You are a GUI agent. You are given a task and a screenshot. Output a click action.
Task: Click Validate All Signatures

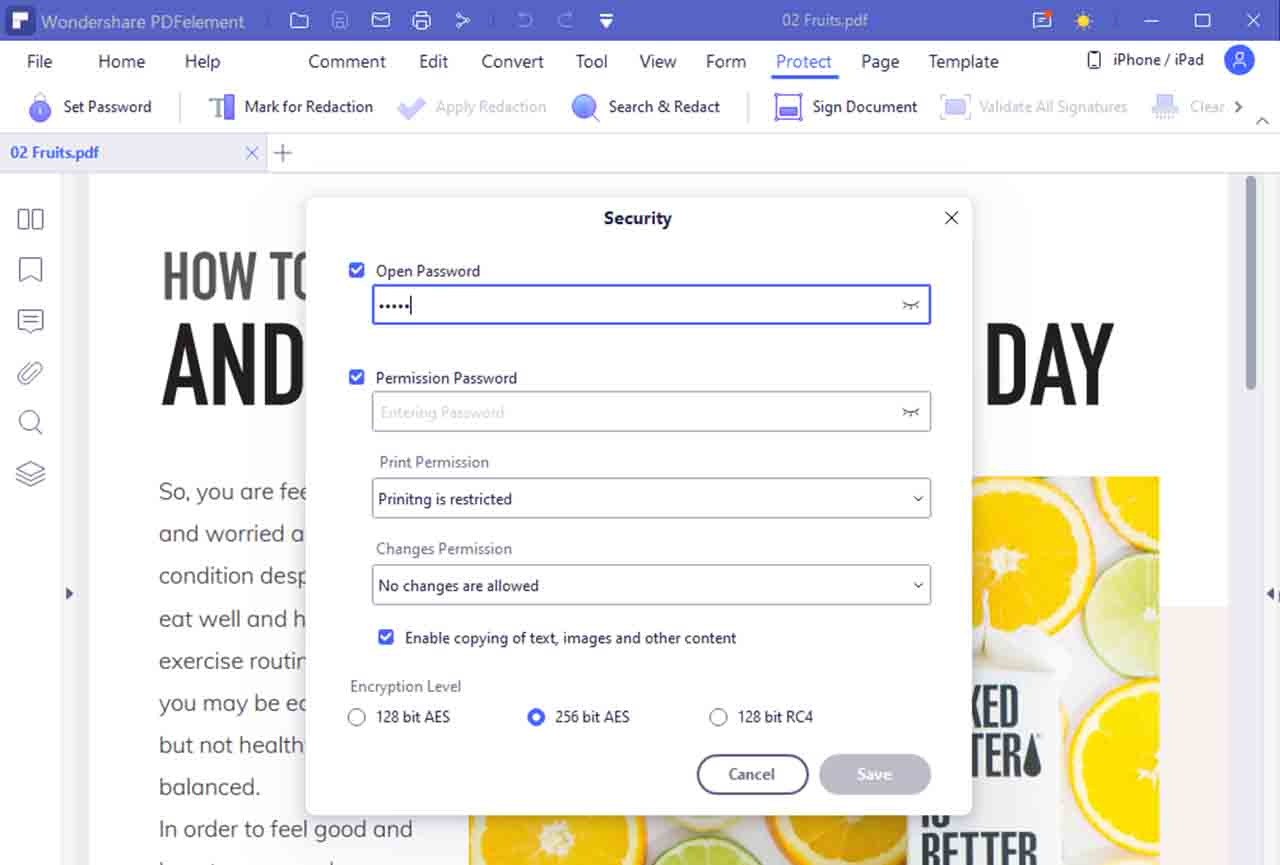pos(1034,107)
